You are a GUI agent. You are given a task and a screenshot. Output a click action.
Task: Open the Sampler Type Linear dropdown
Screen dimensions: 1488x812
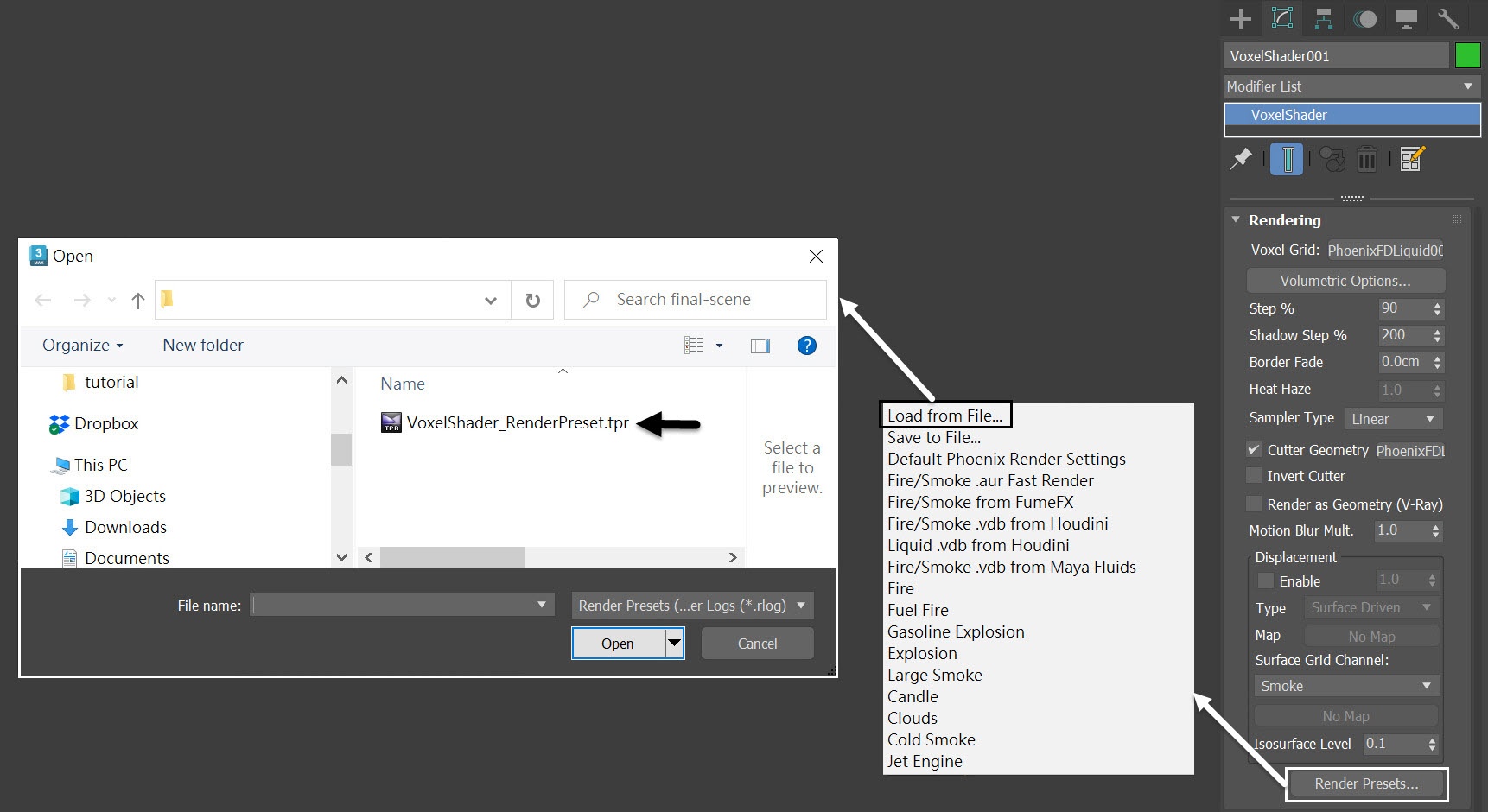tap(1393, 419)
